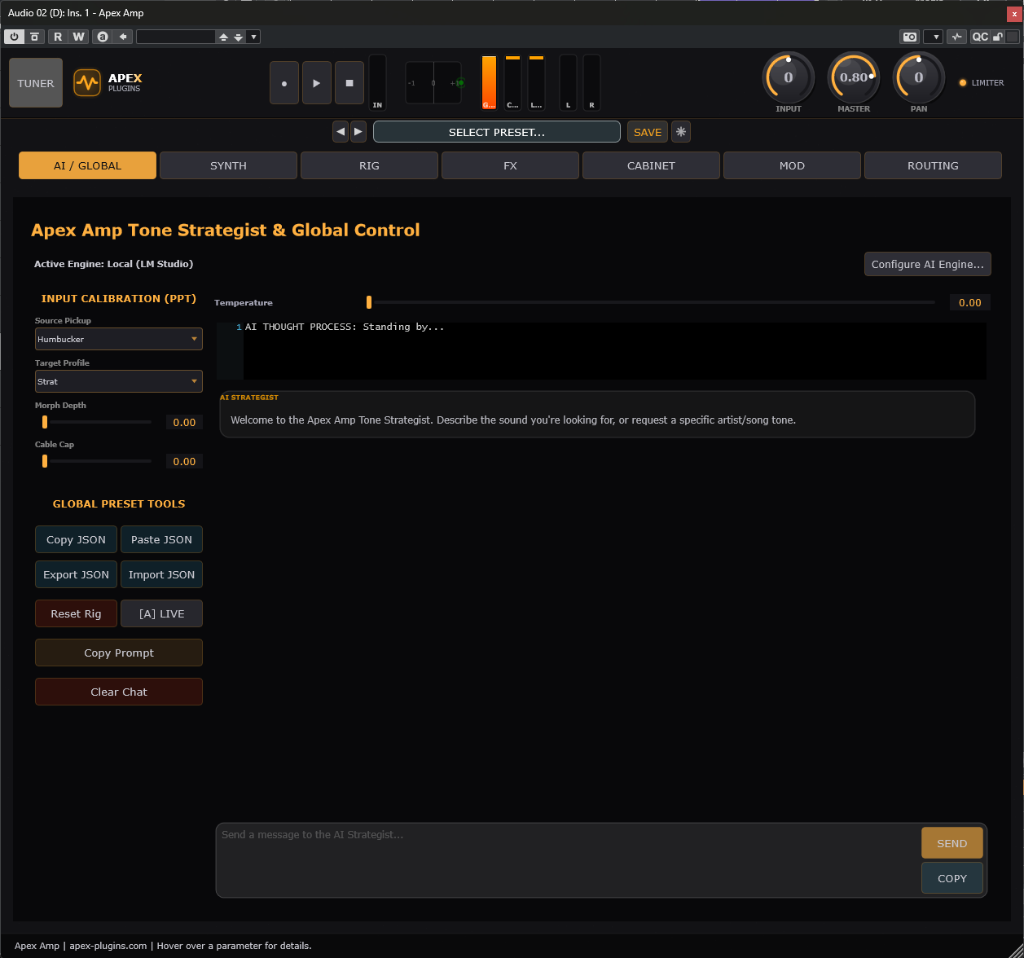Viewport: 1024px width, 958px height.
Task: Load previous program with up arrow
Action: point(223,37)
